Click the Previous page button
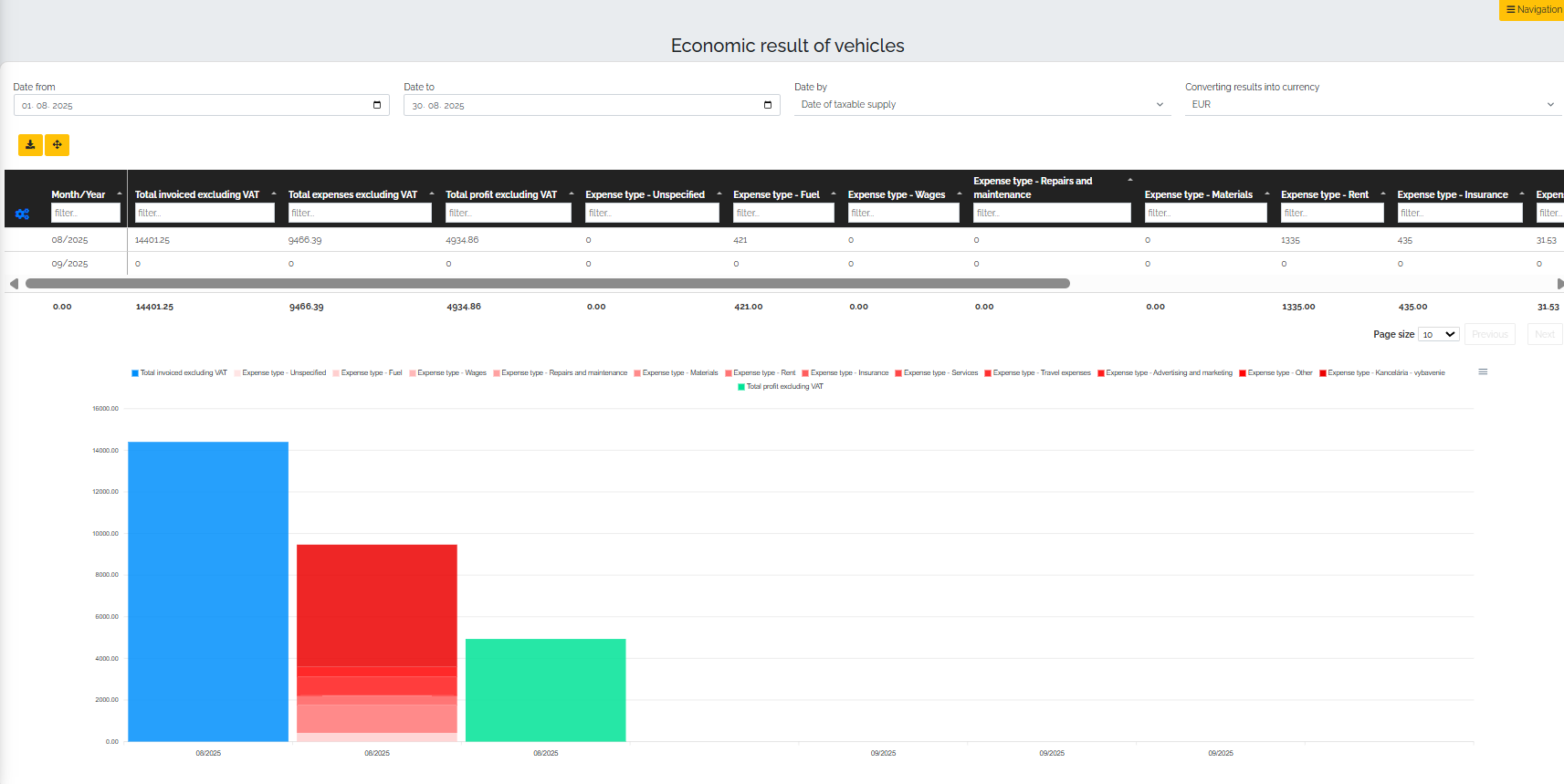1564x784 pixels. pyautogui.click(x=1489, y=334)
